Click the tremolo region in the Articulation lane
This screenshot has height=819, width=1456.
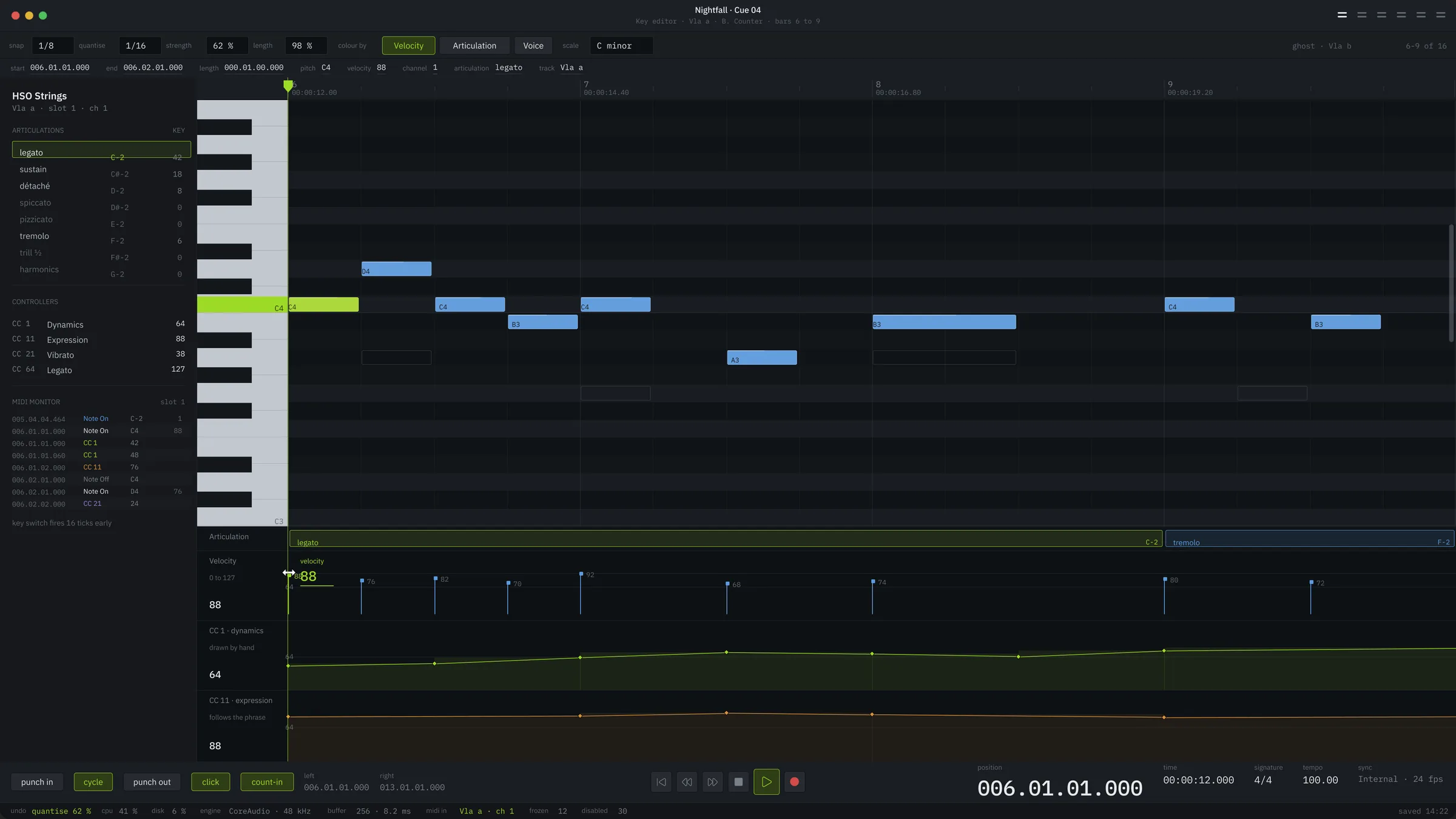[1309, 539]
